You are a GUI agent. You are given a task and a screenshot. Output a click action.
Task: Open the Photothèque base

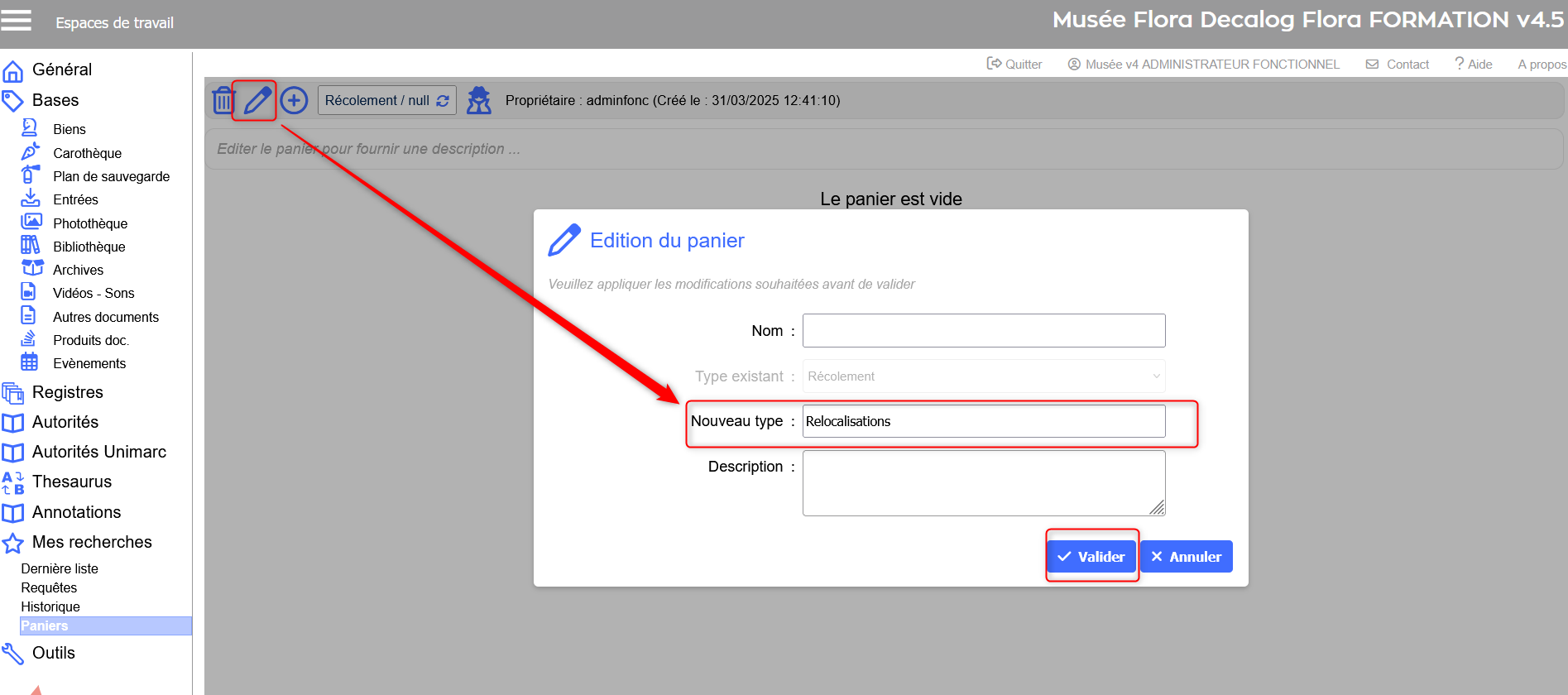[89, 223]
